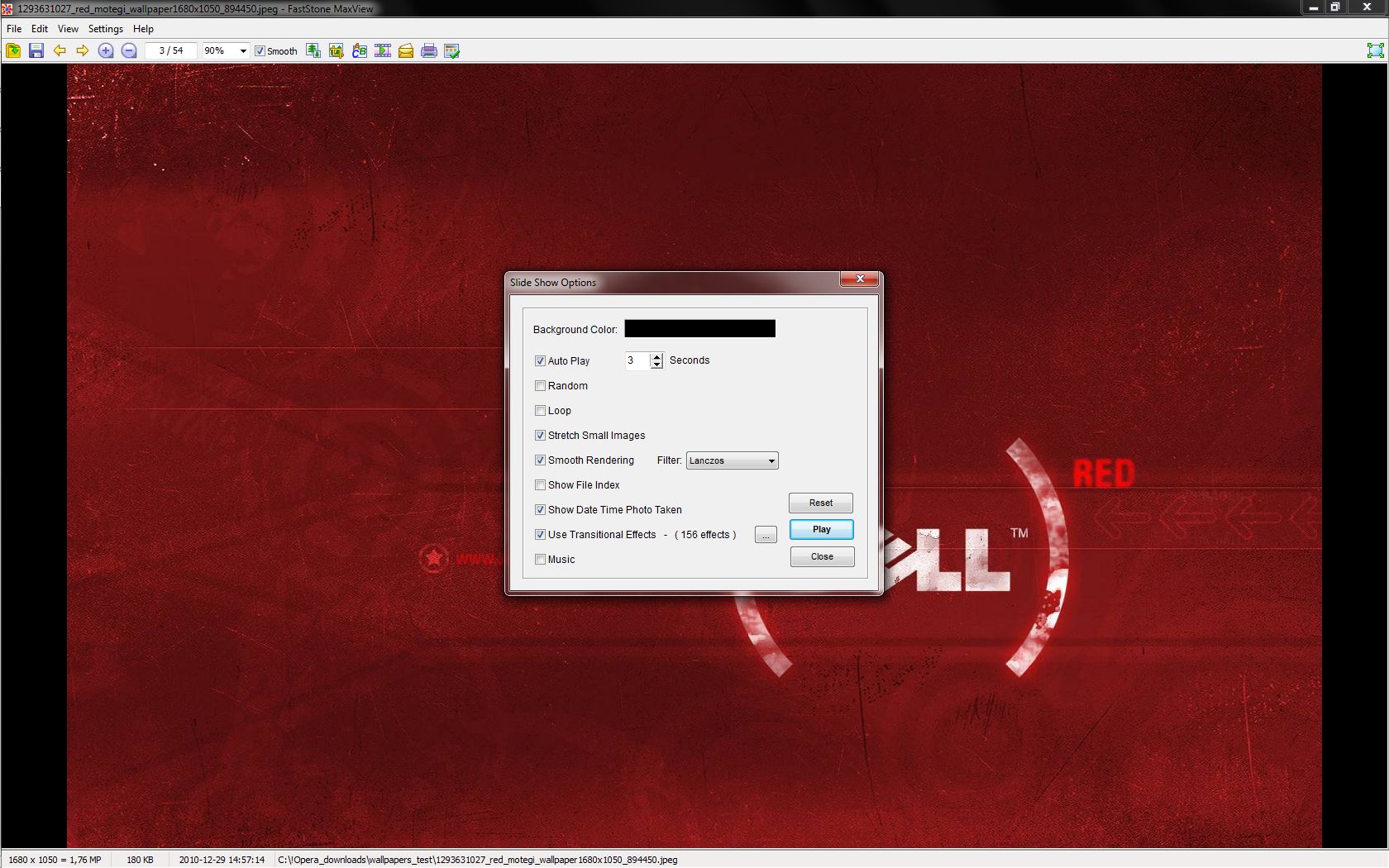The image size is (1389, 868).
Task: Minimize the FastStone MaxView window
Action: coord(1313,7)
